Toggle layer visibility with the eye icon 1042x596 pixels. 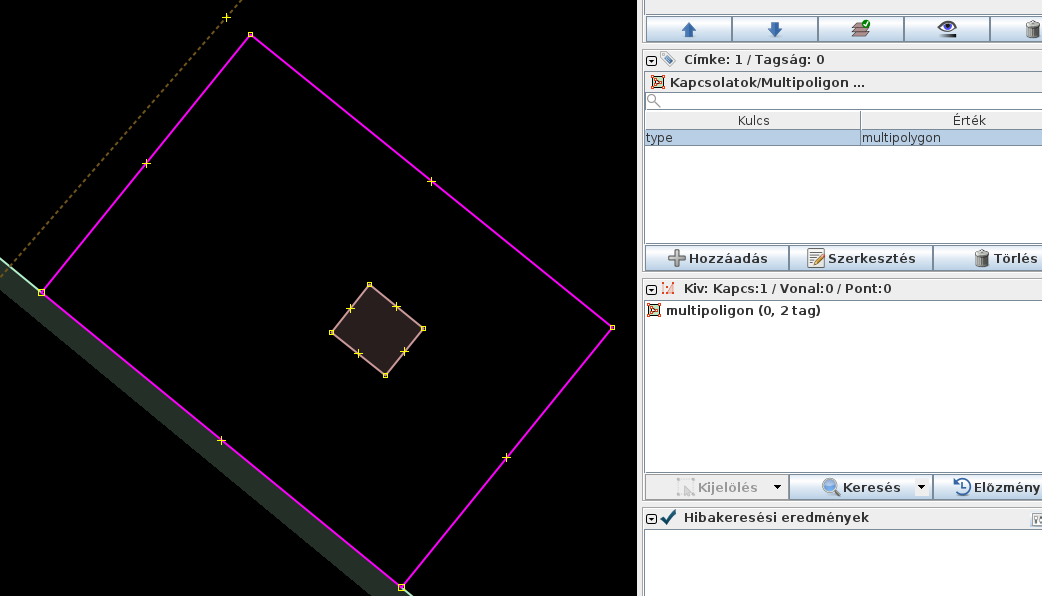[x=947, y=29]
